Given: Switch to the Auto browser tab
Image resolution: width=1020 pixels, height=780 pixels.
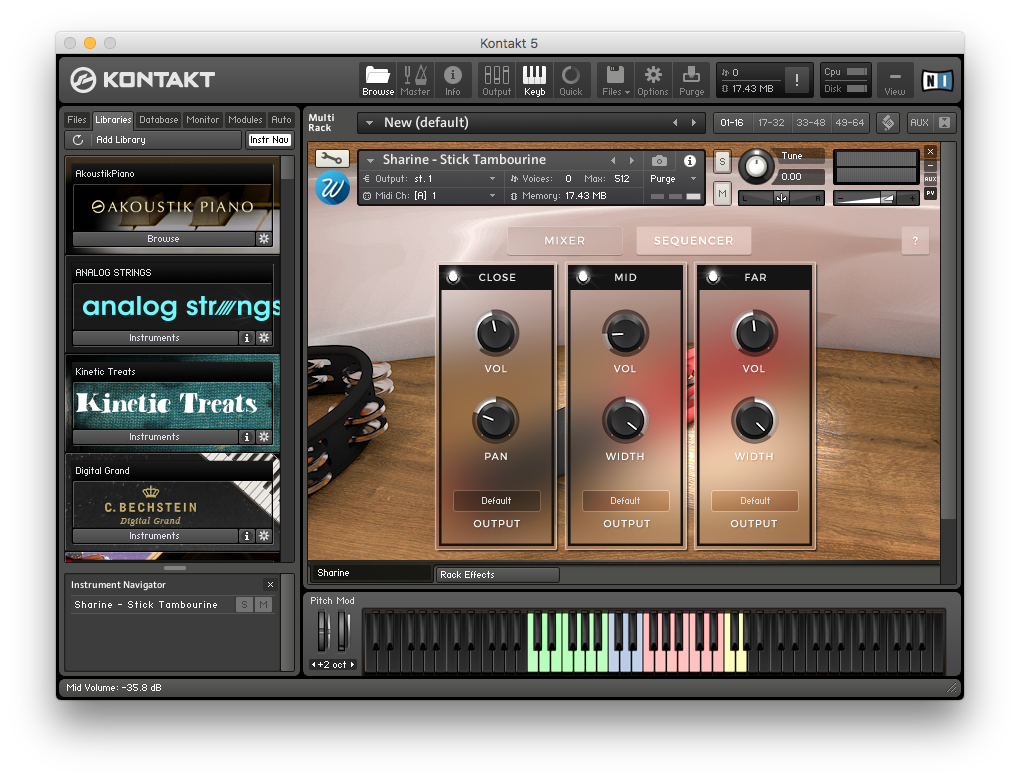Looking at the screenshot, I should [x=281, y=120].
